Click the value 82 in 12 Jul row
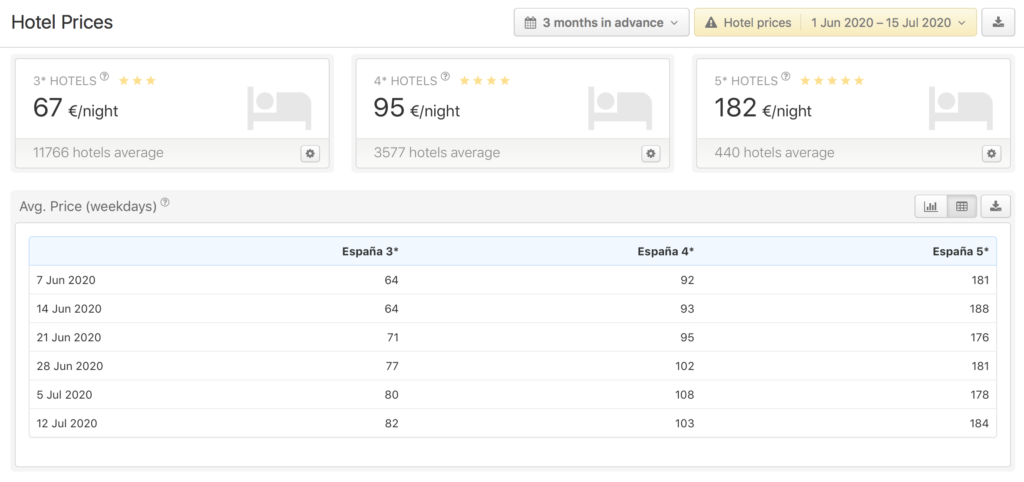Screen dimensions: 1024x482 click(x=392, y=424)
